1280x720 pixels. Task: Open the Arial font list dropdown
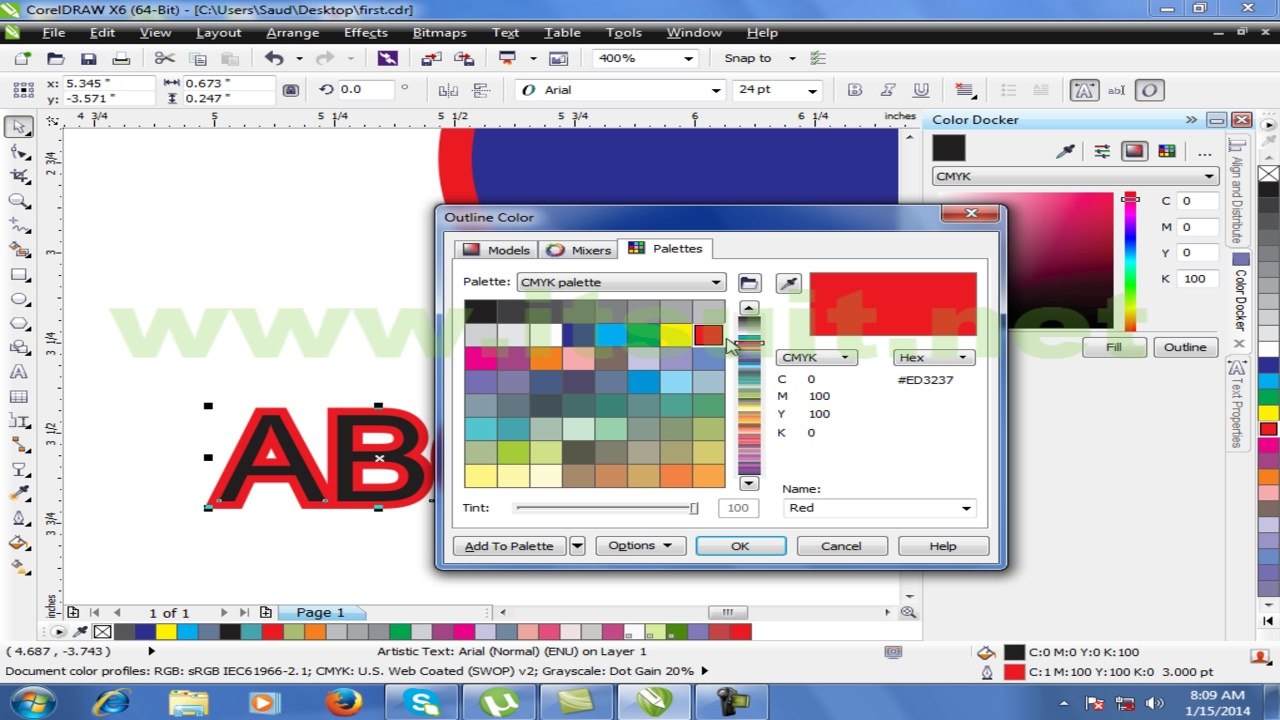click(716, 90)
